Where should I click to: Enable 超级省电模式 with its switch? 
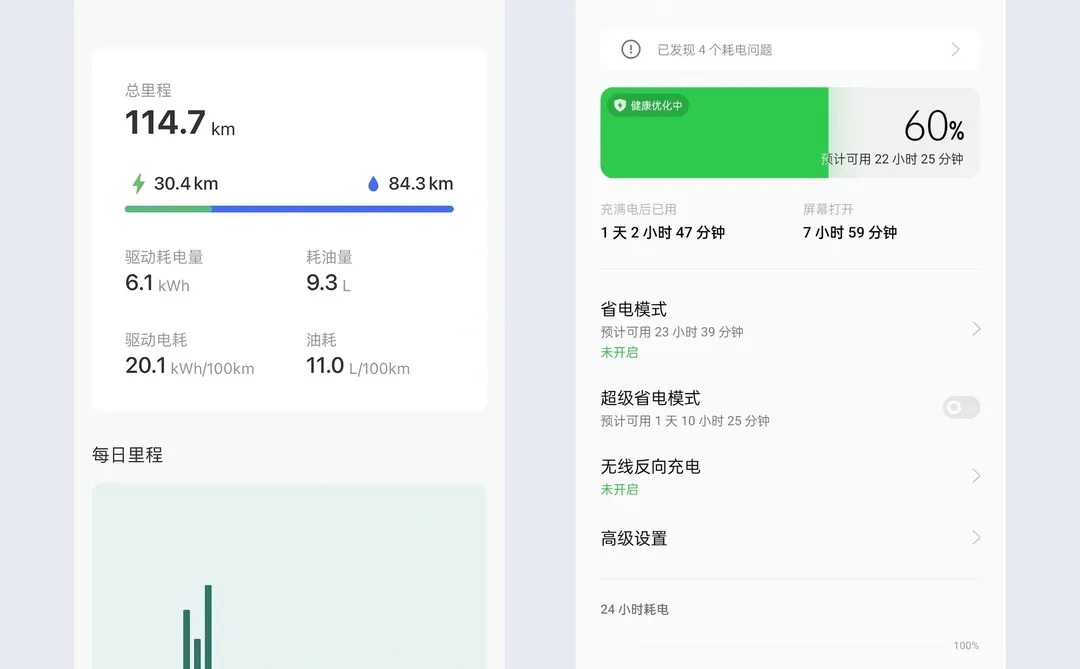point(960,407)
